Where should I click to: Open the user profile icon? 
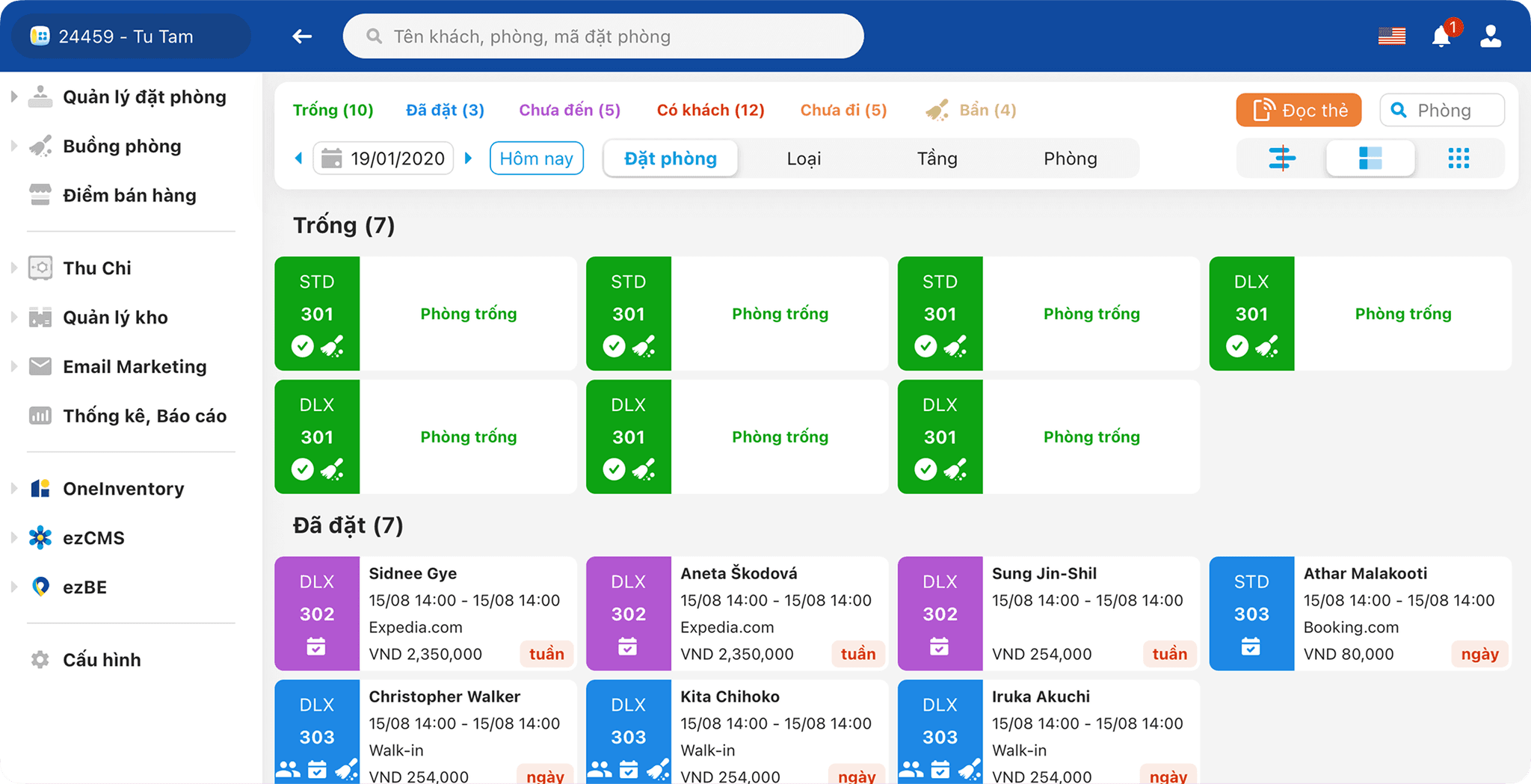1491,36
